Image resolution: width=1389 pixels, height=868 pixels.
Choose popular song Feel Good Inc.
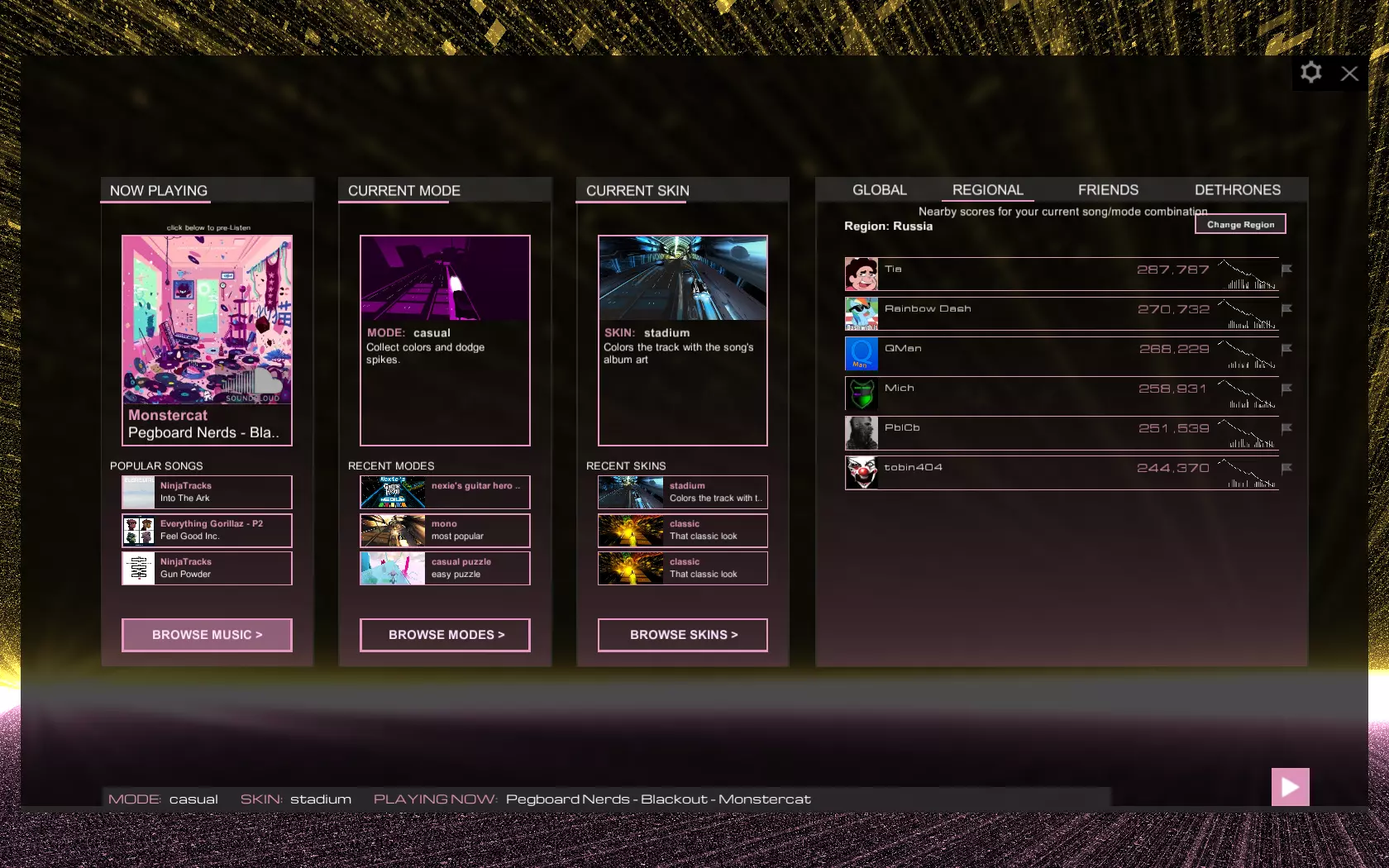[207, 531]
